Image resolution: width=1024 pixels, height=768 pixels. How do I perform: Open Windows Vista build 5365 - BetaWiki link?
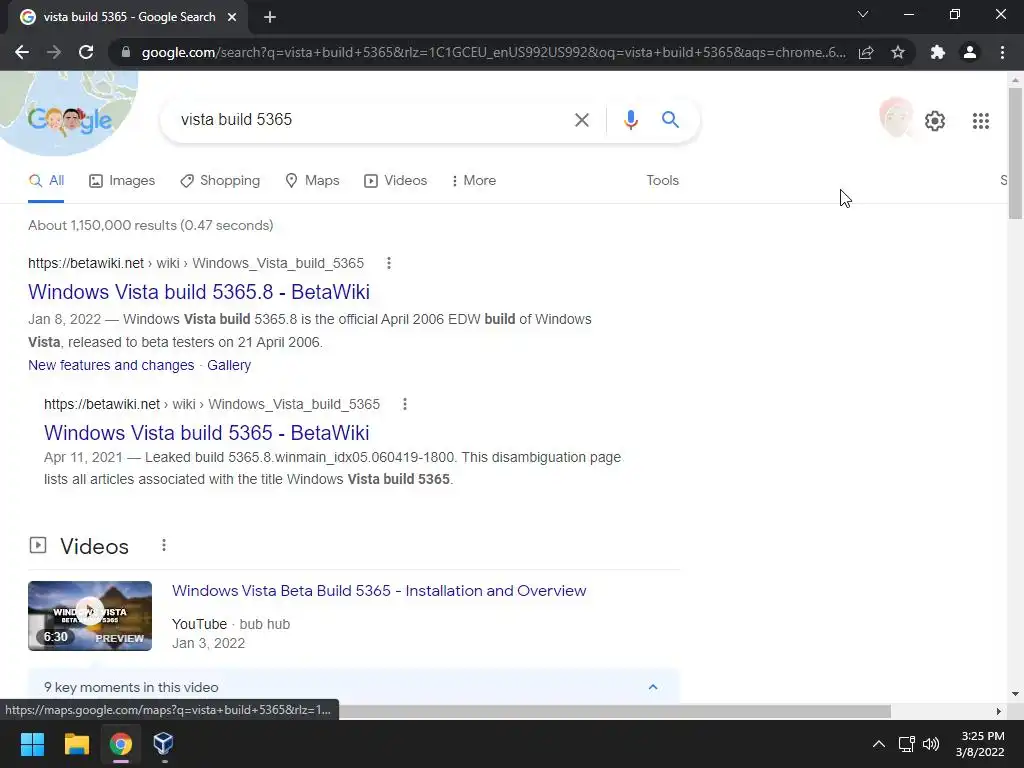click(x=206, y=433)
